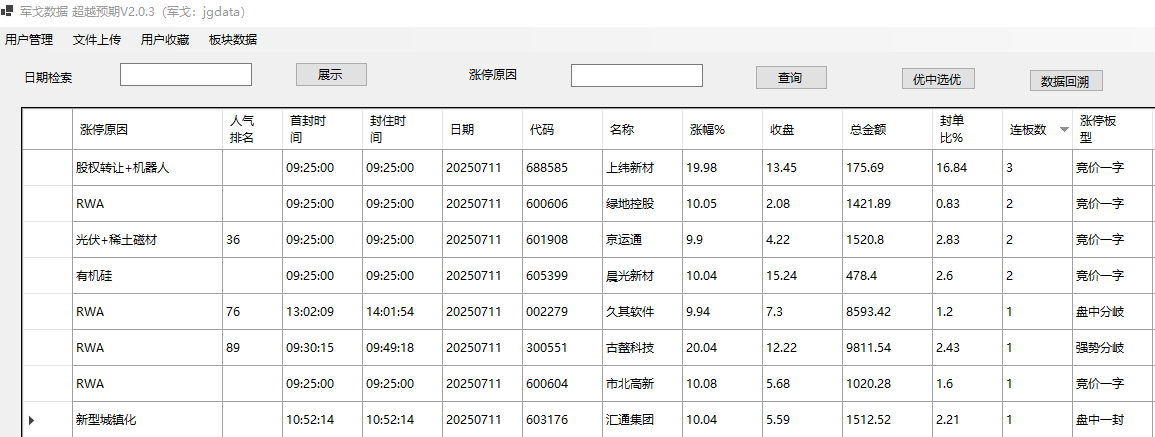The height and width of the screenshot is (437, 1155).
Task: Click the 数据回溯 button
Action: [x=1066, y=81]
